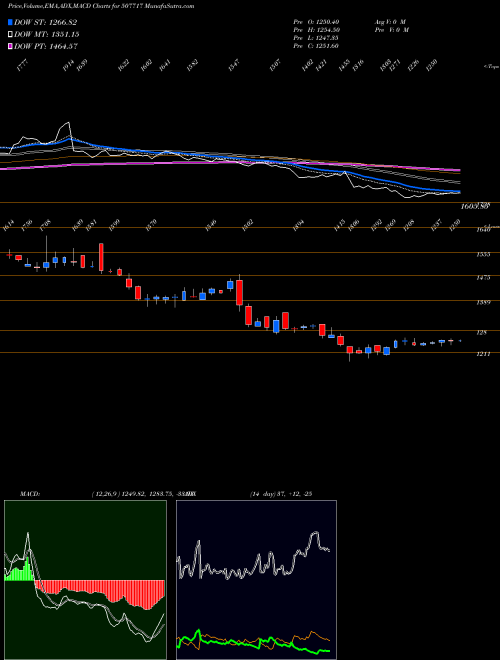Screen dimensions: 500x660
Task: Open the MACD histogram chart panel
Action: pos(85,580)
